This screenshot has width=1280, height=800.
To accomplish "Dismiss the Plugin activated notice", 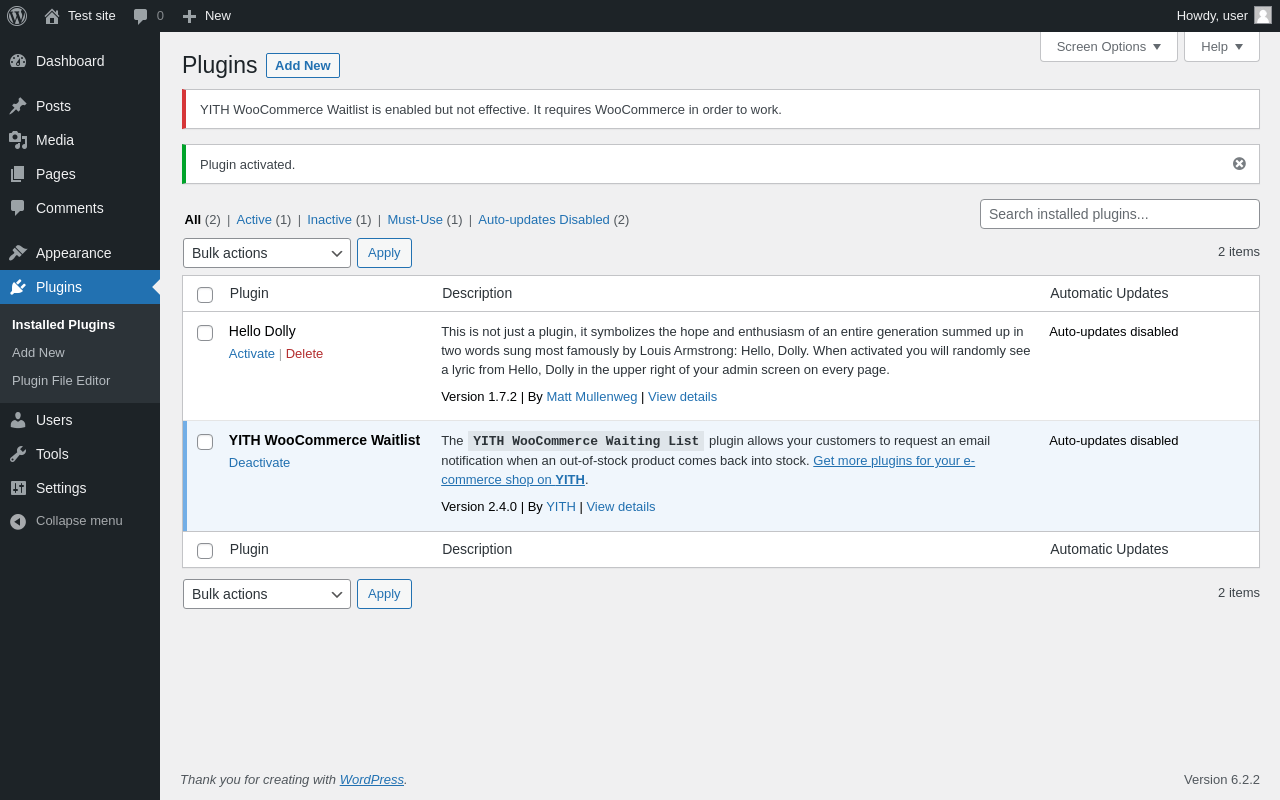I will click(1239, 164).
